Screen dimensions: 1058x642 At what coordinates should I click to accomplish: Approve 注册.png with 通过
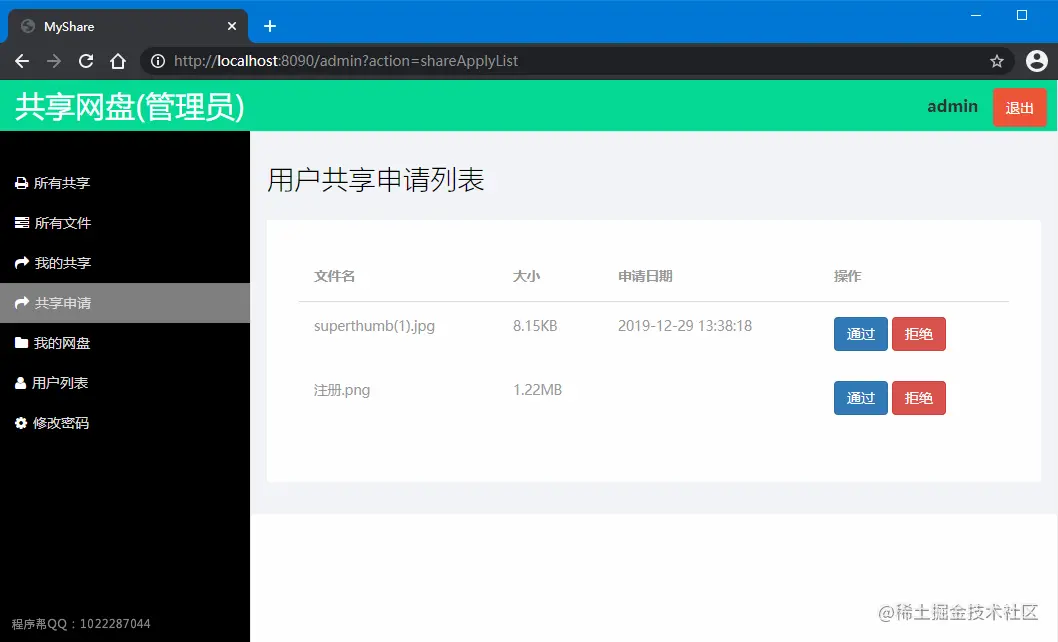coord(860,398)
